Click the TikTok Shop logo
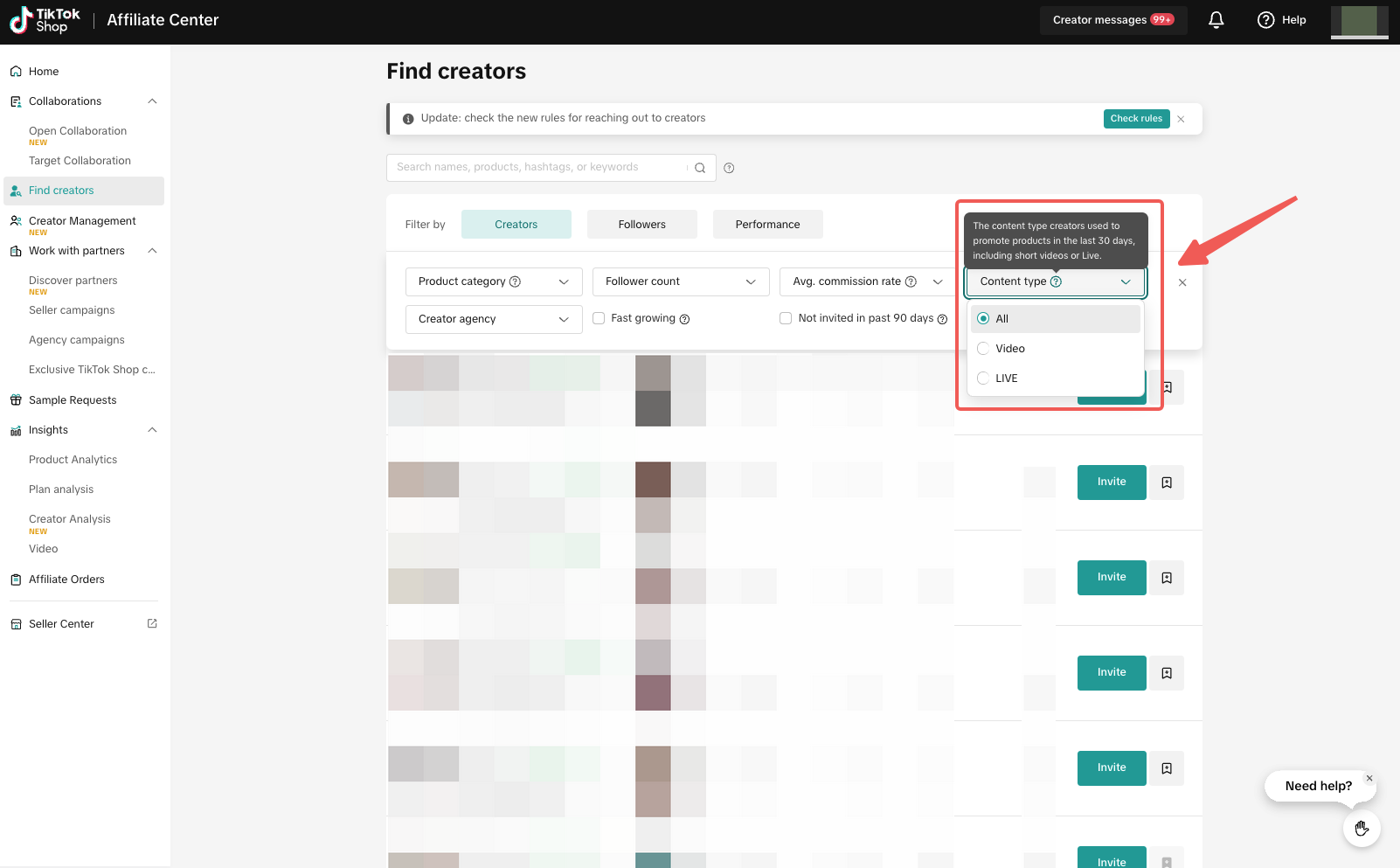Image resolution: width=1400 pixels, height=868 pixels. point(45,20)
